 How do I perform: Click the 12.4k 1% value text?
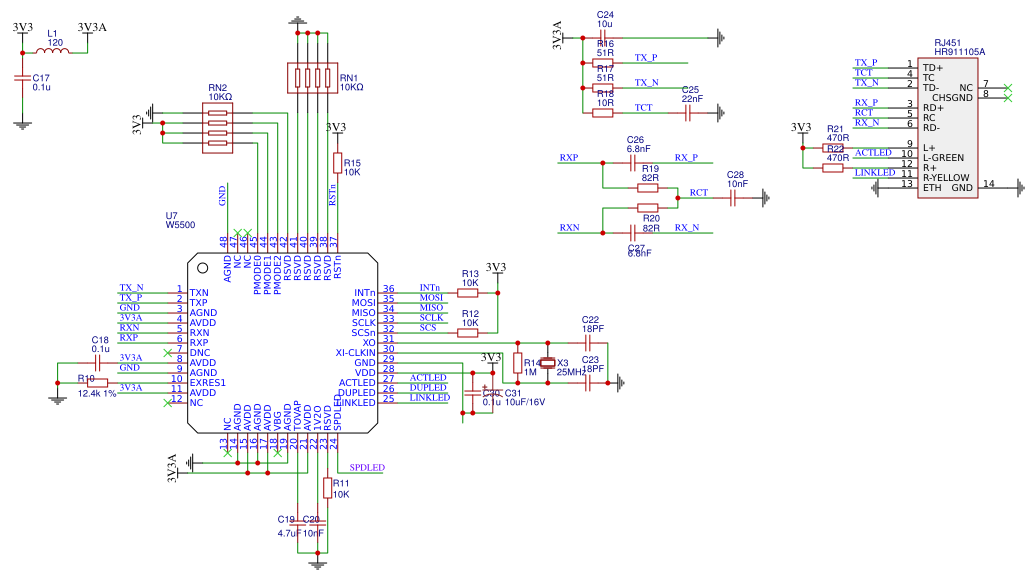97,394
